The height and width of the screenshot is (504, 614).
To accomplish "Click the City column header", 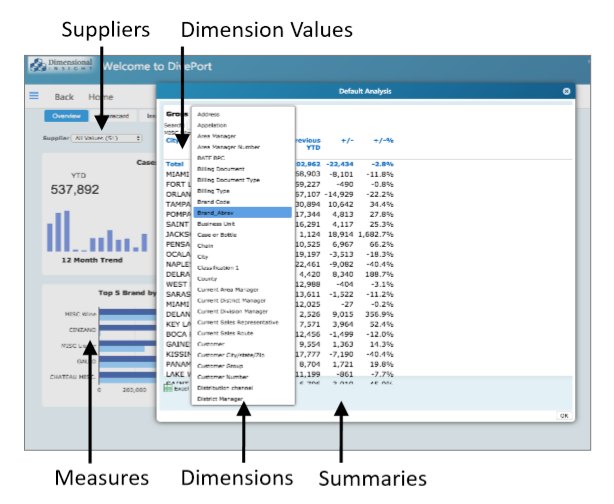I will [172, 141].
